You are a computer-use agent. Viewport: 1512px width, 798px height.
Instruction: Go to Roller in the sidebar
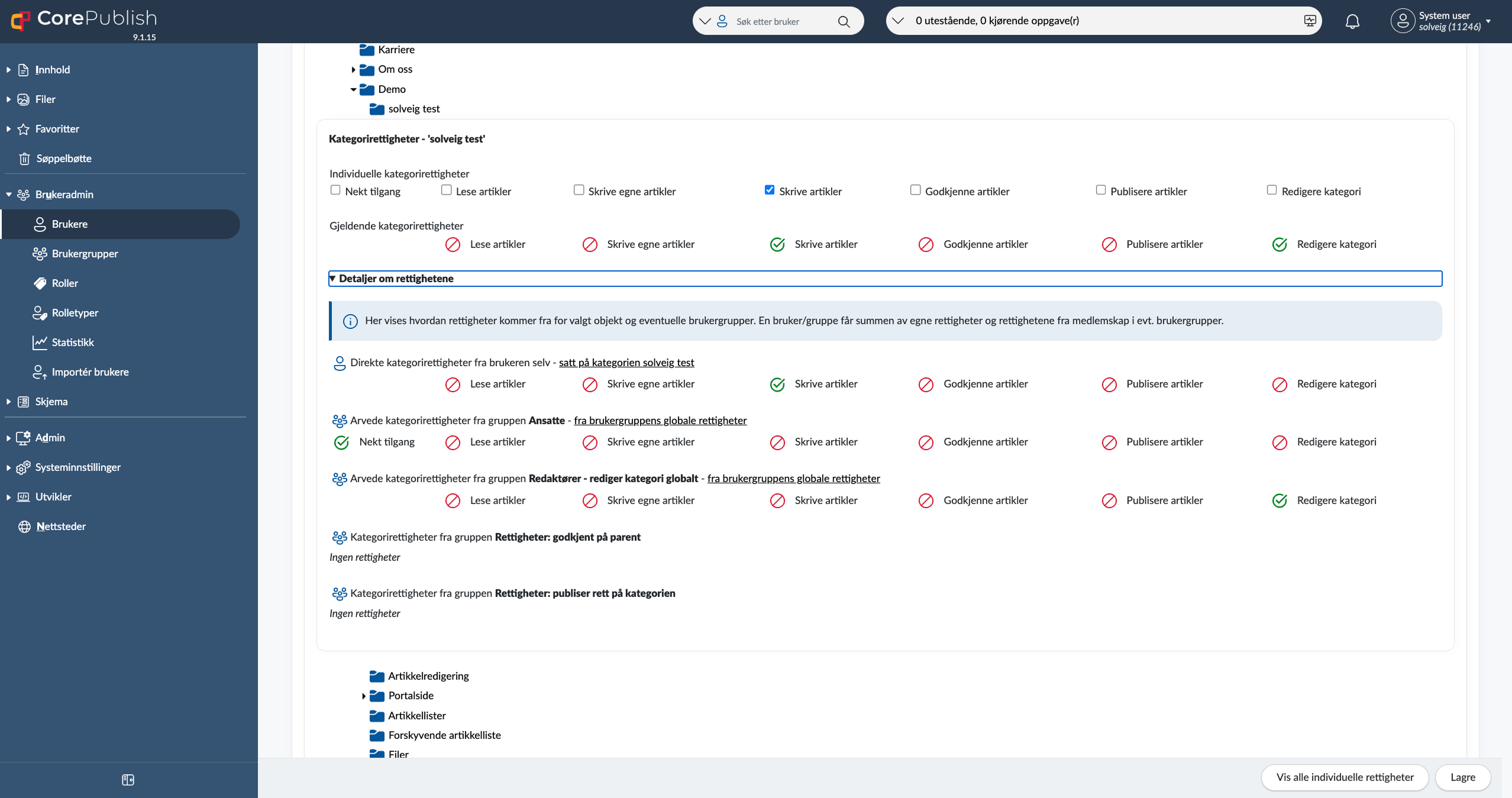tap(64, 283)
